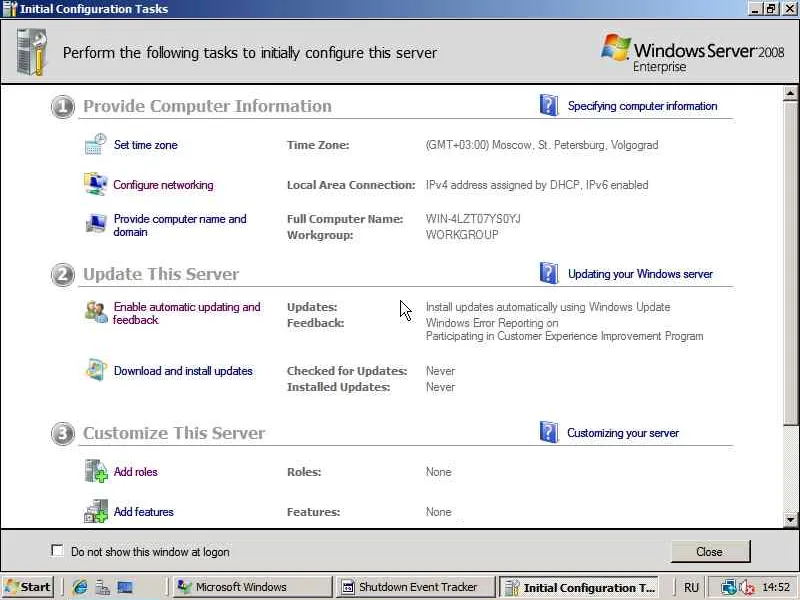The width and height of the screenshot is (800, 600).
Task: Click the network status tray icon
Action: [x=730, y=588]
